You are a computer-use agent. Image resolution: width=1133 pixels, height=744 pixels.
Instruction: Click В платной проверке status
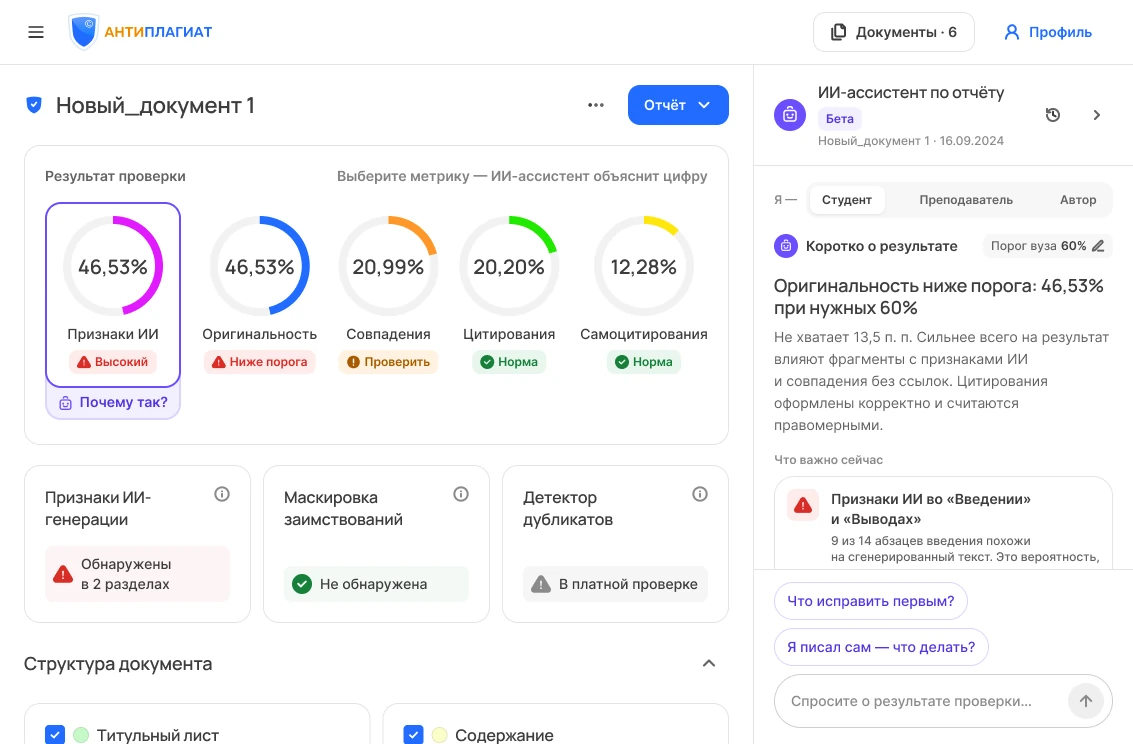(615, 584)
